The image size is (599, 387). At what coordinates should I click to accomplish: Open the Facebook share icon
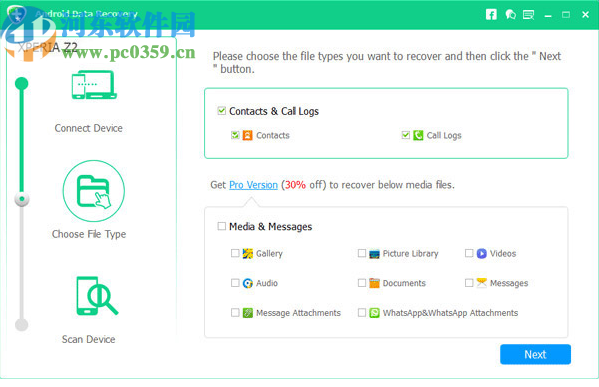tap(491, 15)
